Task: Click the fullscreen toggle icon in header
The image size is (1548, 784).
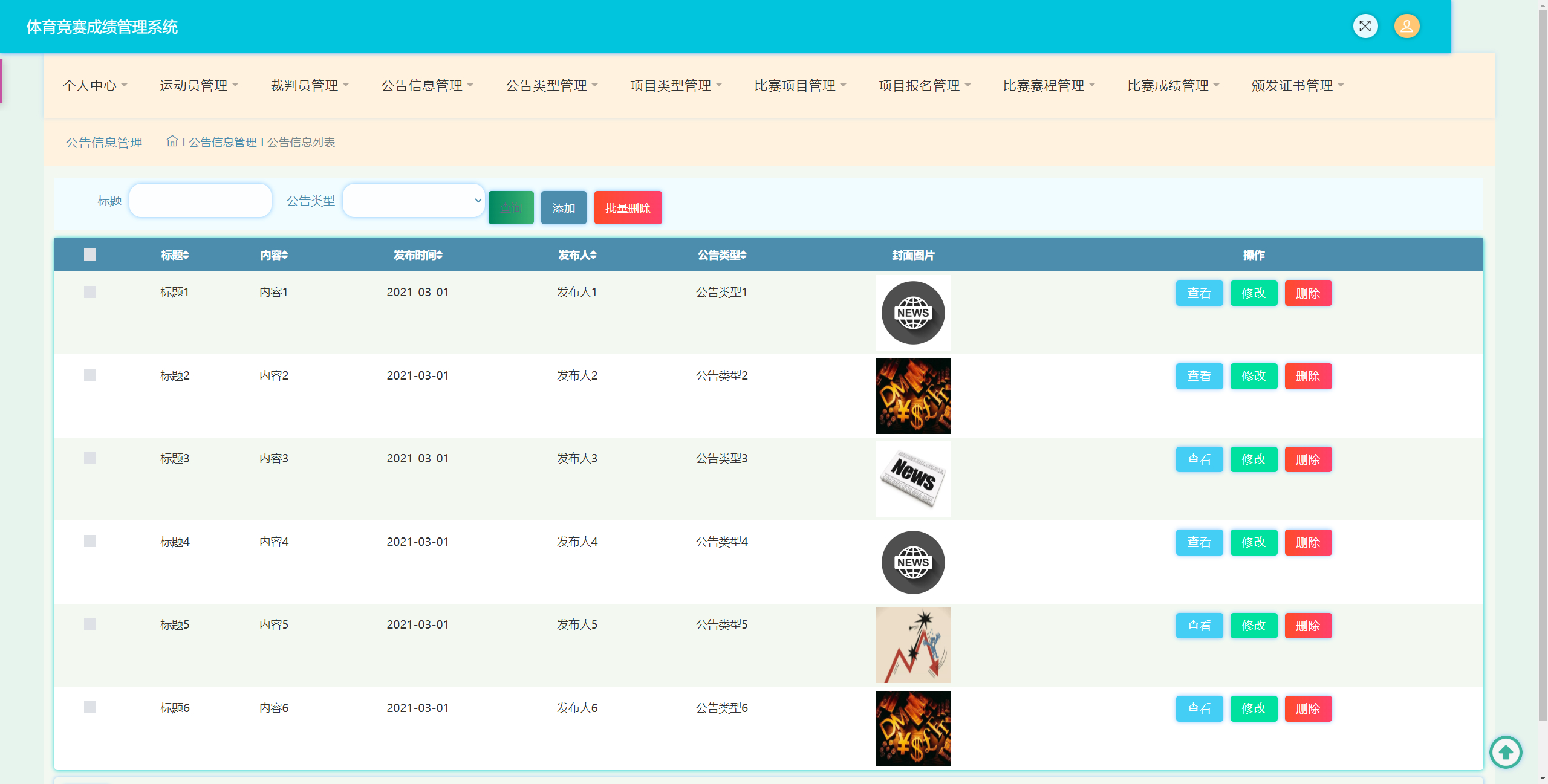Action: tap(1365, 26)
